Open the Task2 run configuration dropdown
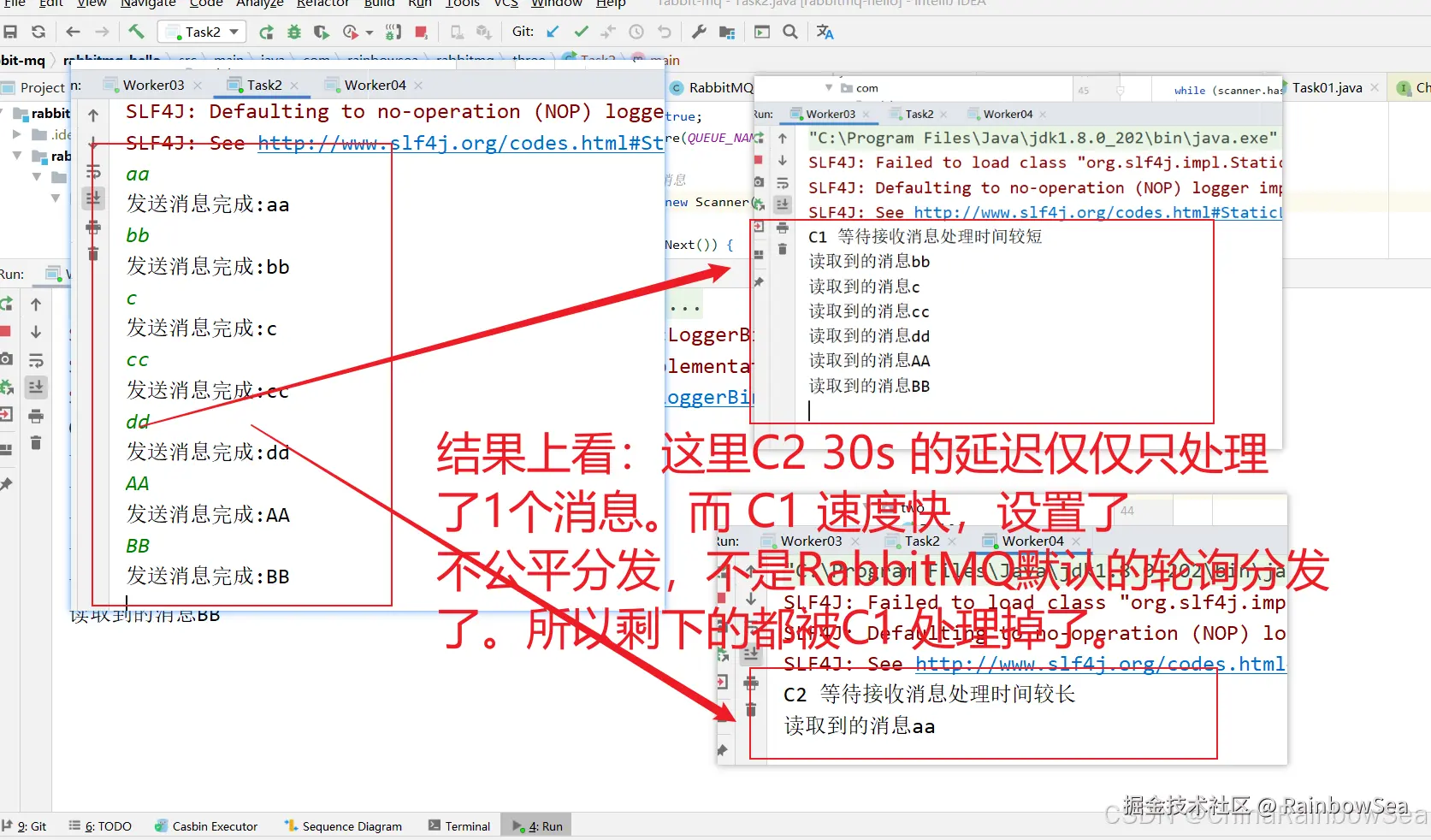Viewport: 1431px width, 840px height. 203,33
